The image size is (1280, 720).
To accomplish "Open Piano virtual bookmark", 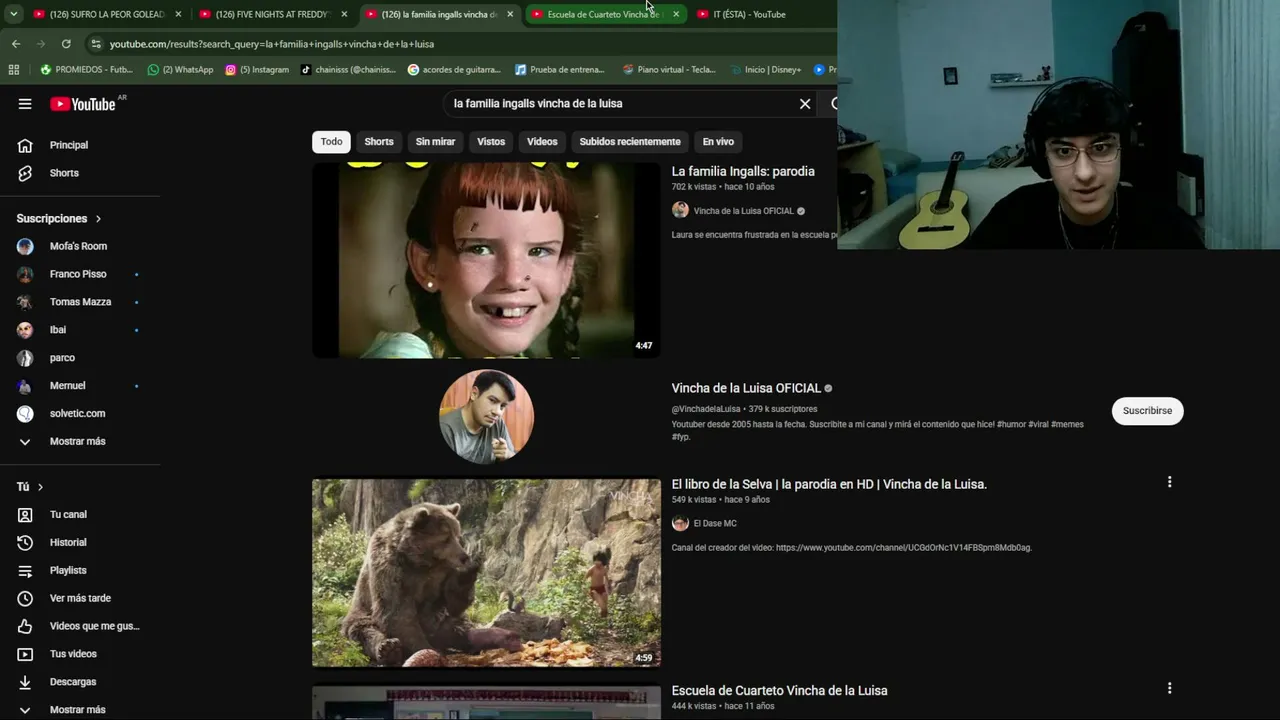I will point(669,70).
